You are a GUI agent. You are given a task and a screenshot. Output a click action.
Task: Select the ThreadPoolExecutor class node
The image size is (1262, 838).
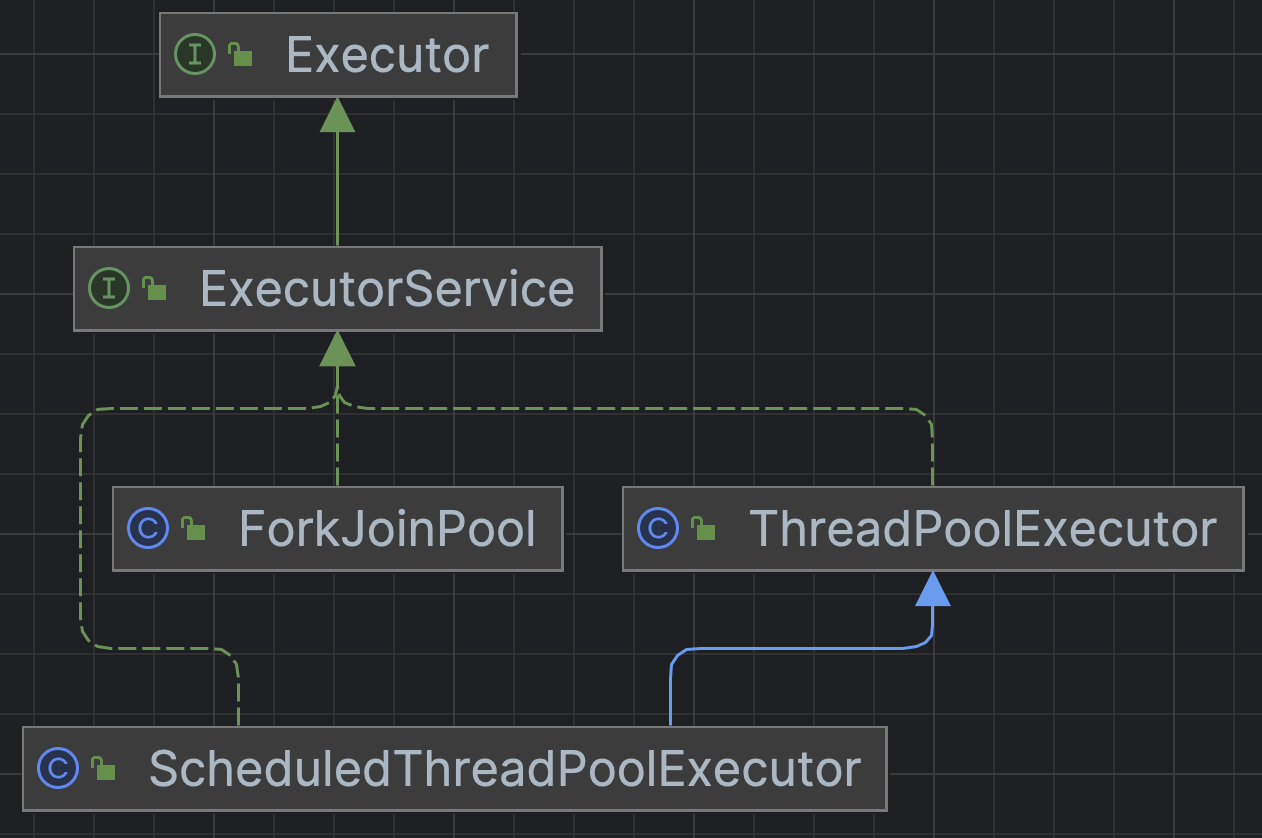[933, 529]
